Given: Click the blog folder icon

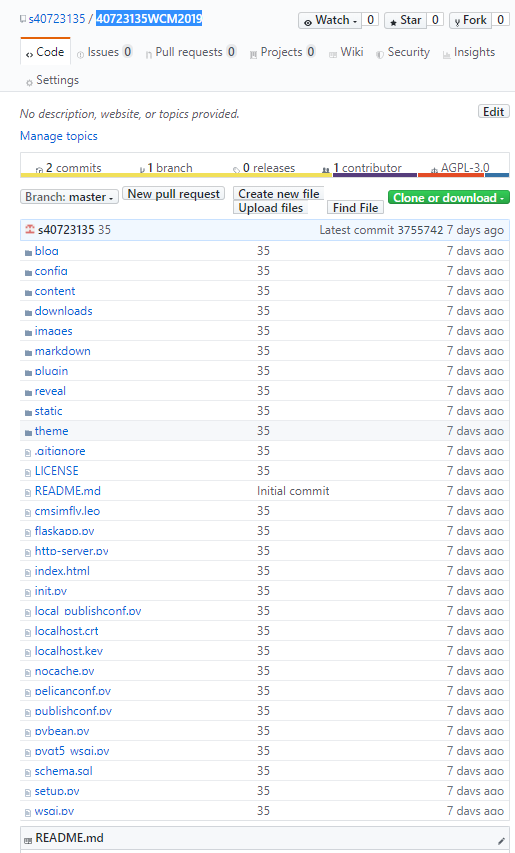Looking at the screenshot, I should click(x=28, y=252).
